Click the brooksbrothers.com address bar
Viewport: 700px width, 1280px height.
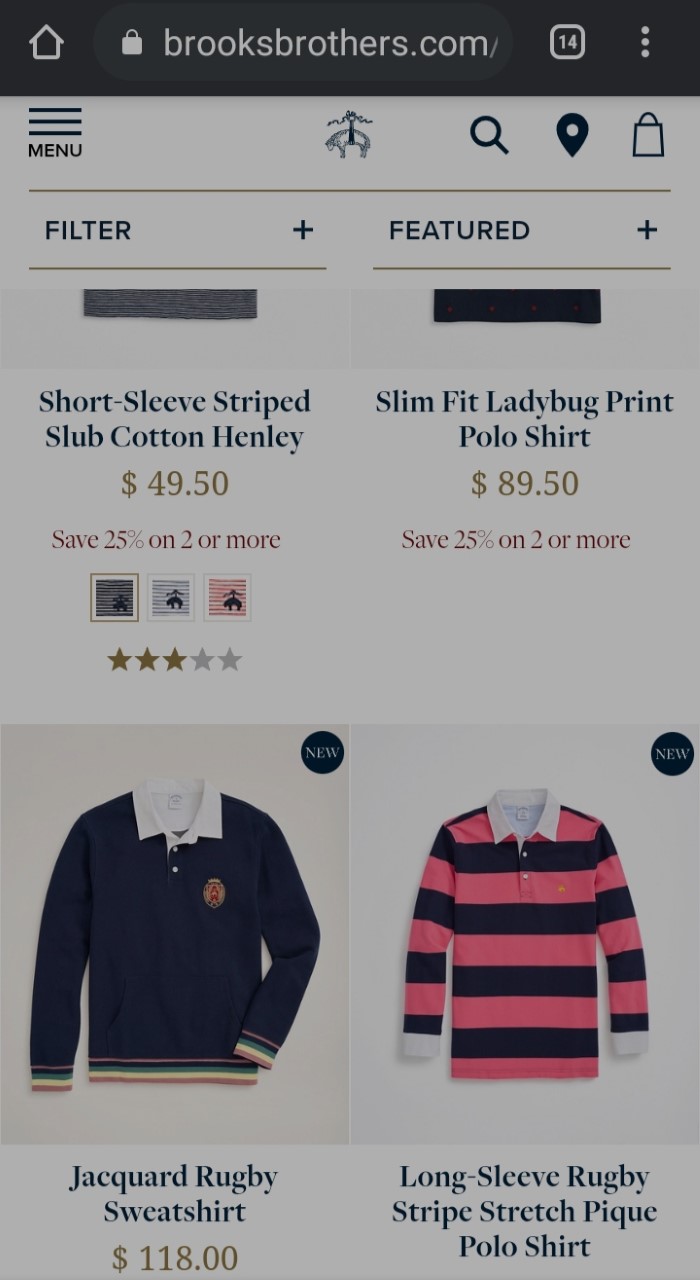click(303, 43)
